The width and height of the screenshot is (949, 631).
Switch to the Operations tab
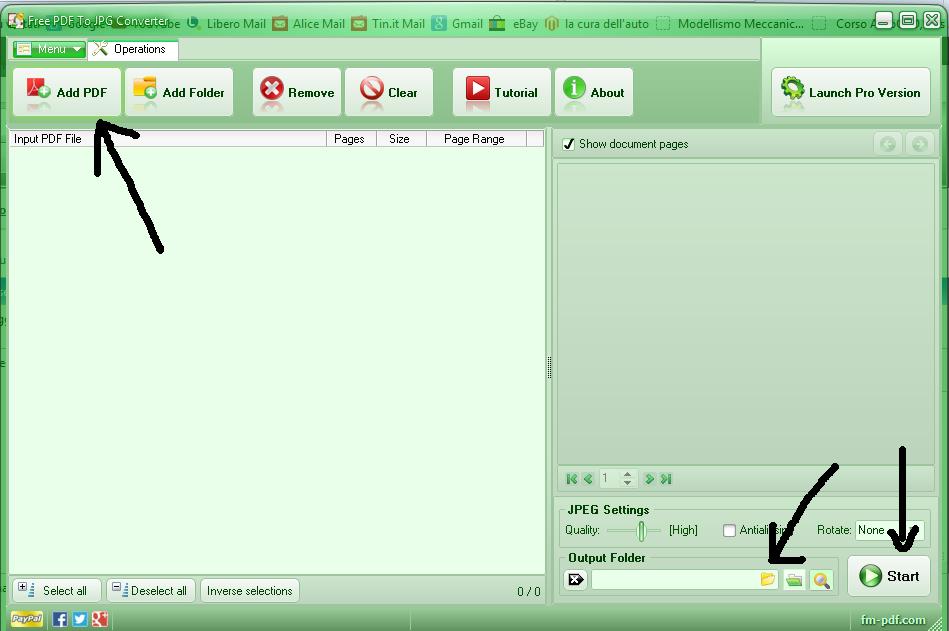133,49
